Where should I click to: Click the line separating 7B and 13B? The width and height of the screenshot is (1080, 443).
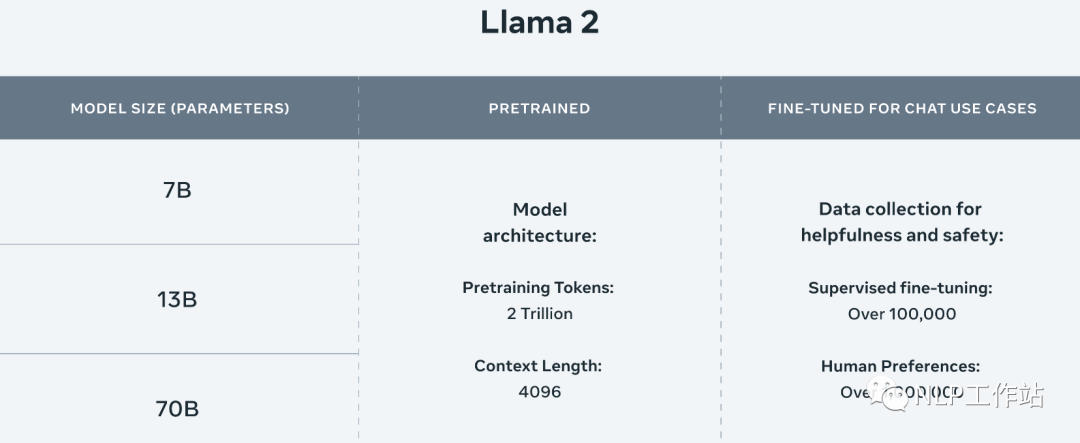[x=178, y=244]
